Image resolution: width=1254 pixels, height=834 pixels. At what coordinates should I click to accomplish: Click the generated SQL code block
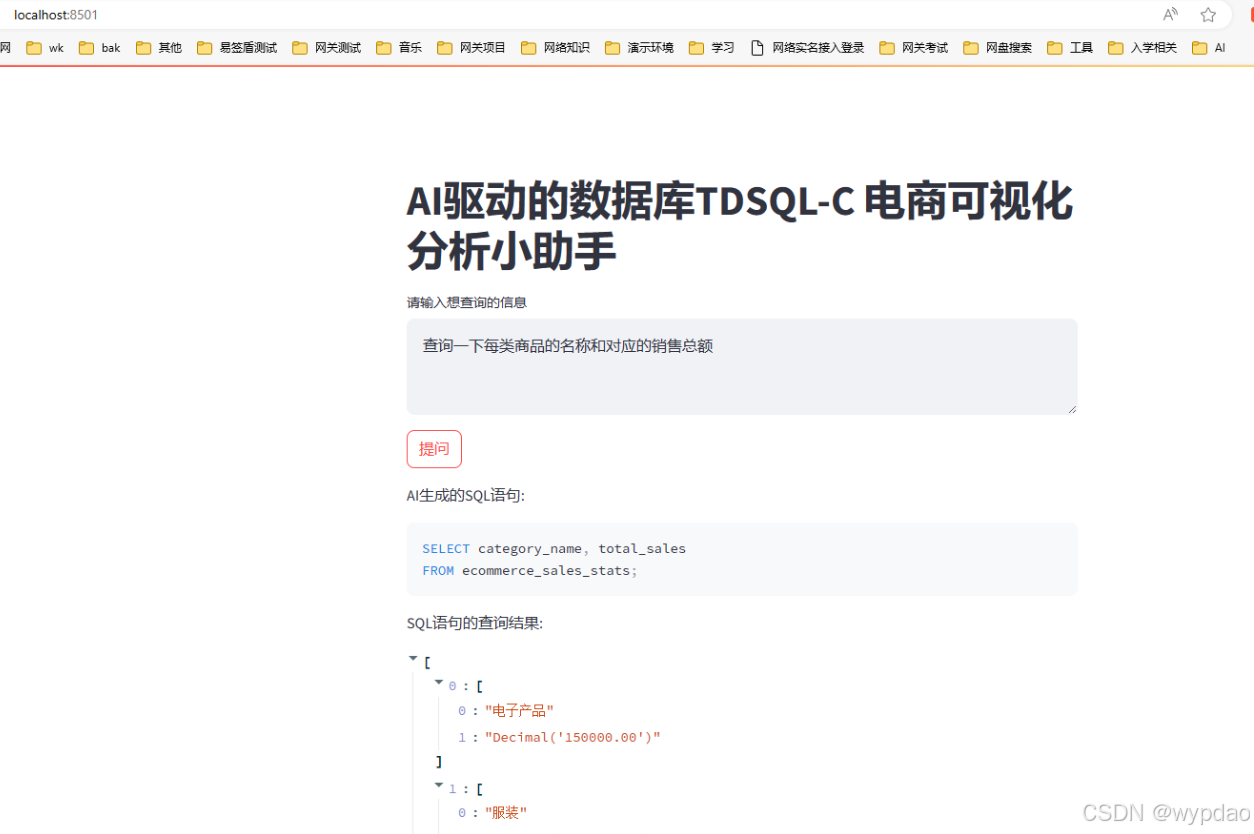tap(742, 559)
